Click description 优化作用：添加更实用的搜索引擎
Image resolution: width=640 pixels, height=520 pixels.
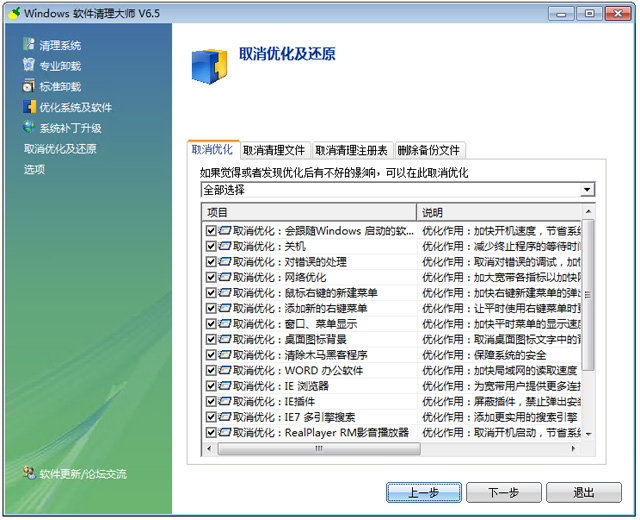point(500,417)
